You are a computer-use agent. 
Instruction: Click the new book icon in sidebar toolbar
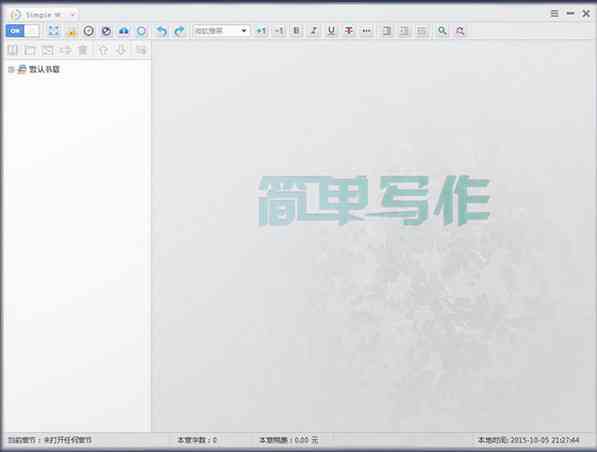13,50
